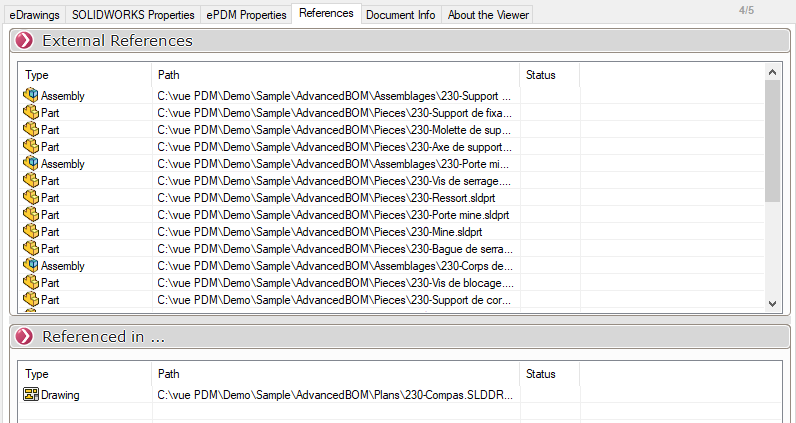The width and height of the screenshot is (796, 423).
Task: Collapse the Referenced in section
Action: (25, 337)
